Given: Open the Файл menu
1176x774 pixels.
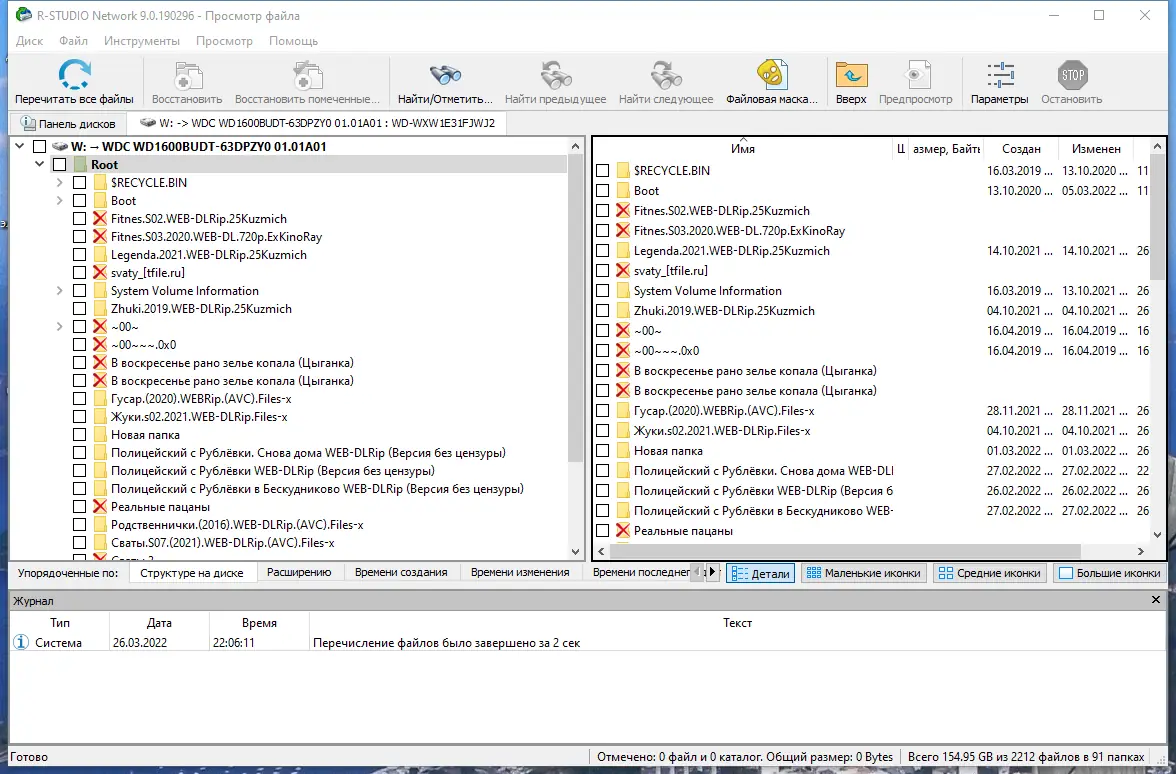Looking at the screenshot, I should (74, 40).
